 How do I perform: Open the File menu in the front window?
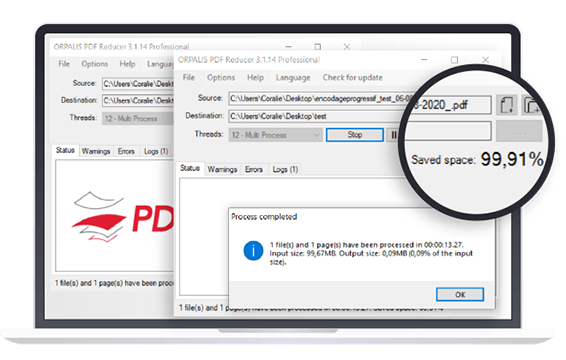188,78
